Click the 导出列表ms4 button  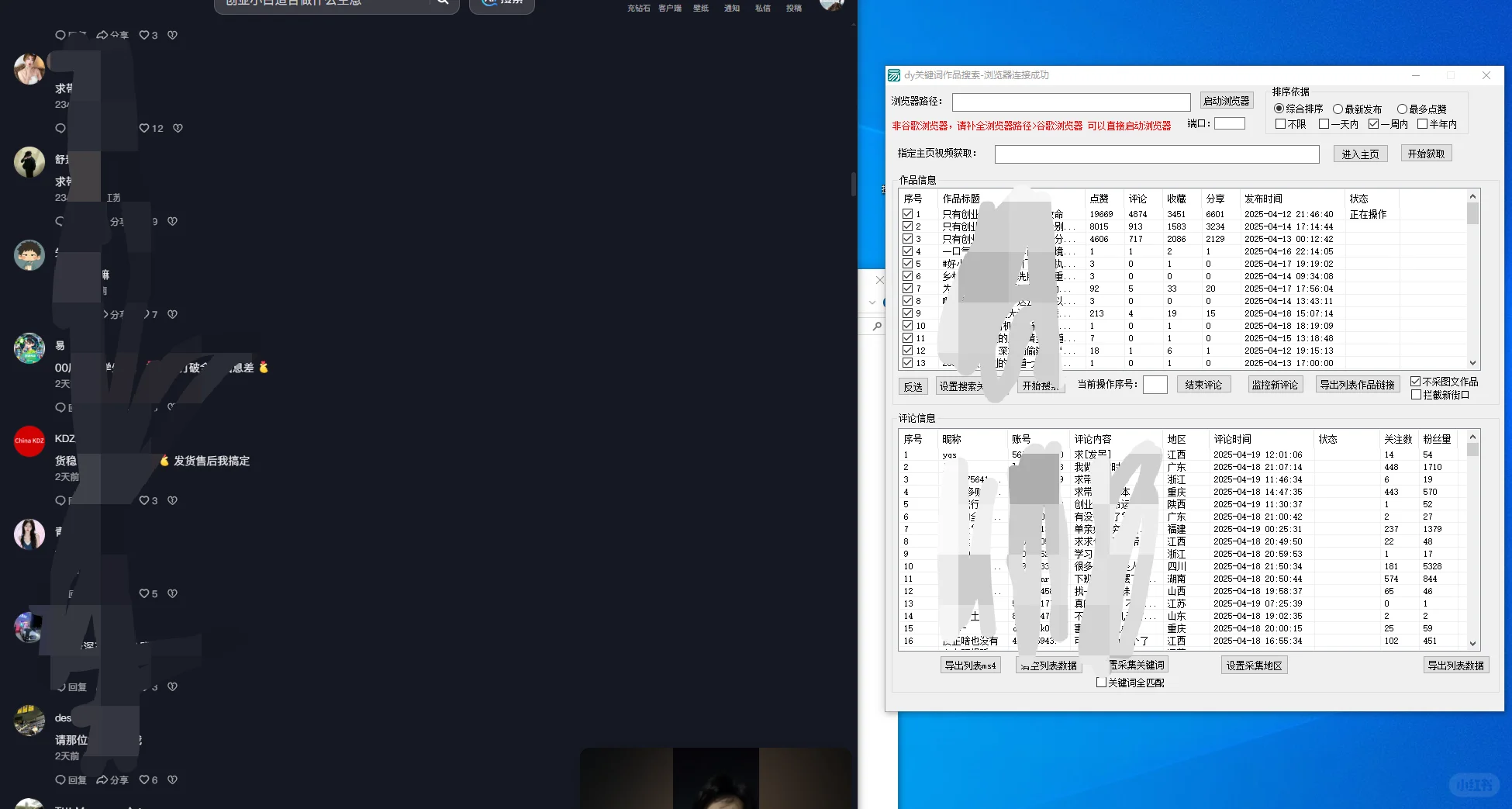970,666
